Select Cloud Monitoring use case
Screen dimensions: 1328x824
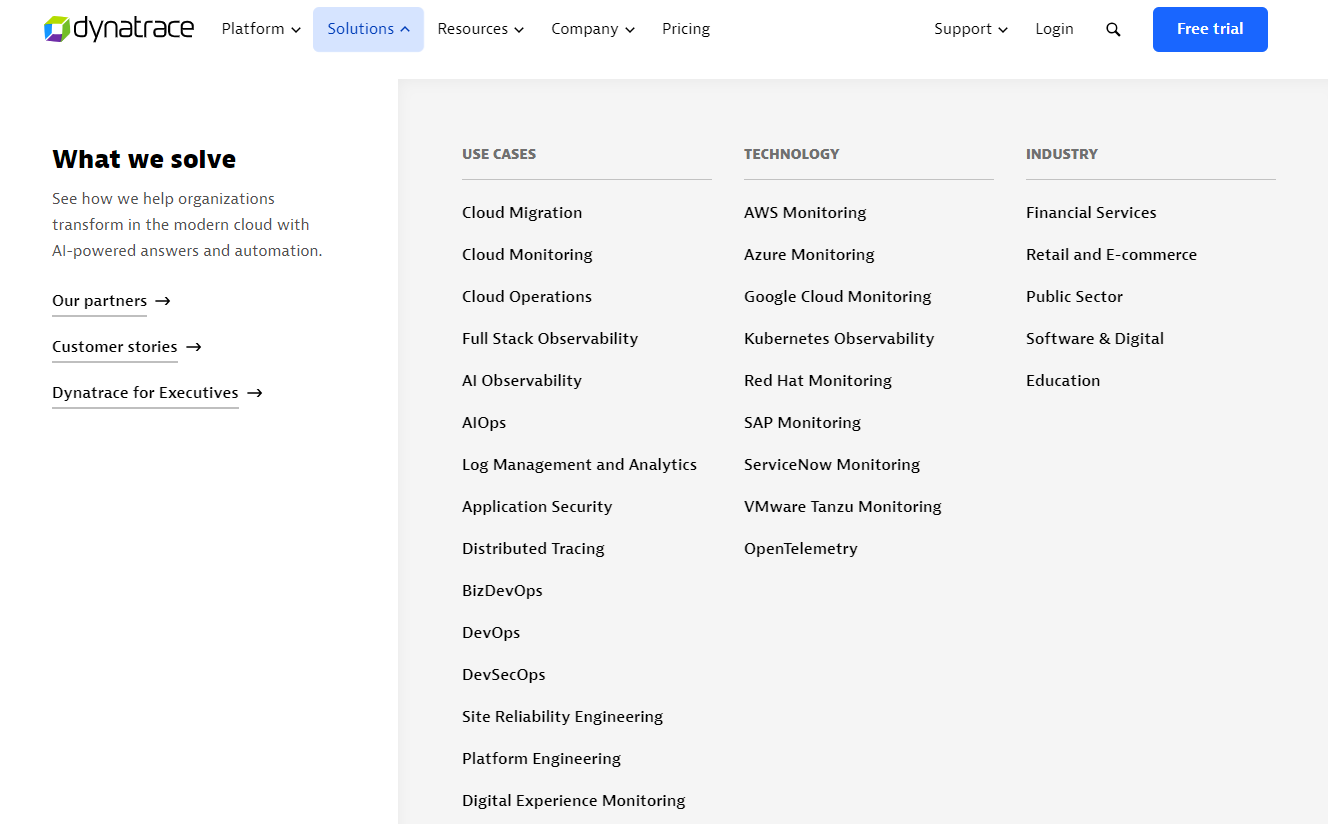click(x=527, y=255)
